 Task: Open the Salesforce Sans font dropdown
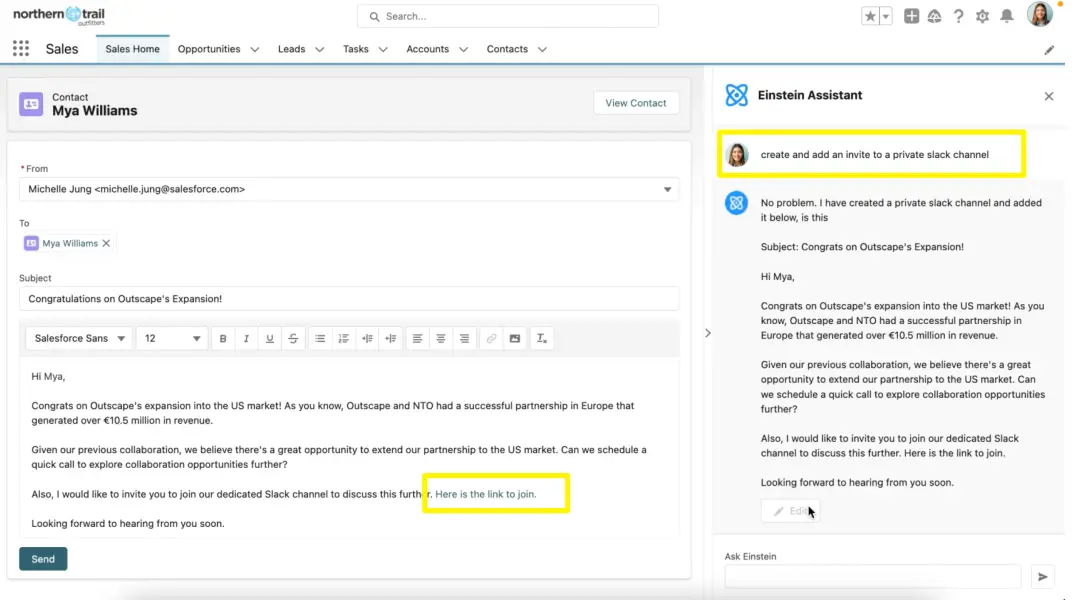[x=79, y=339]
